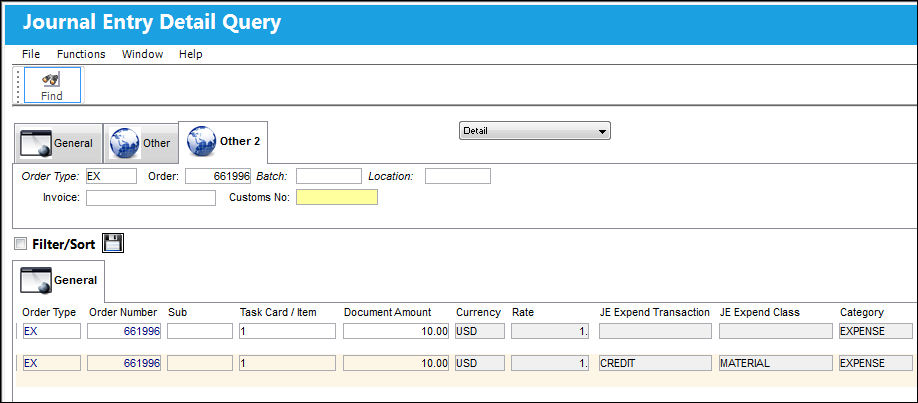Click the JE Expend Class column header
This screenshot has width=918, height=403.
point(760,312)
